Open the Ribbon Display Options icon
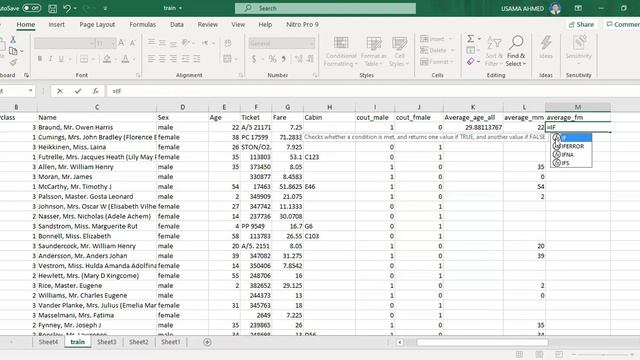Image resolution: width=640 pixels, height=360 pixels. pos(578,8)
